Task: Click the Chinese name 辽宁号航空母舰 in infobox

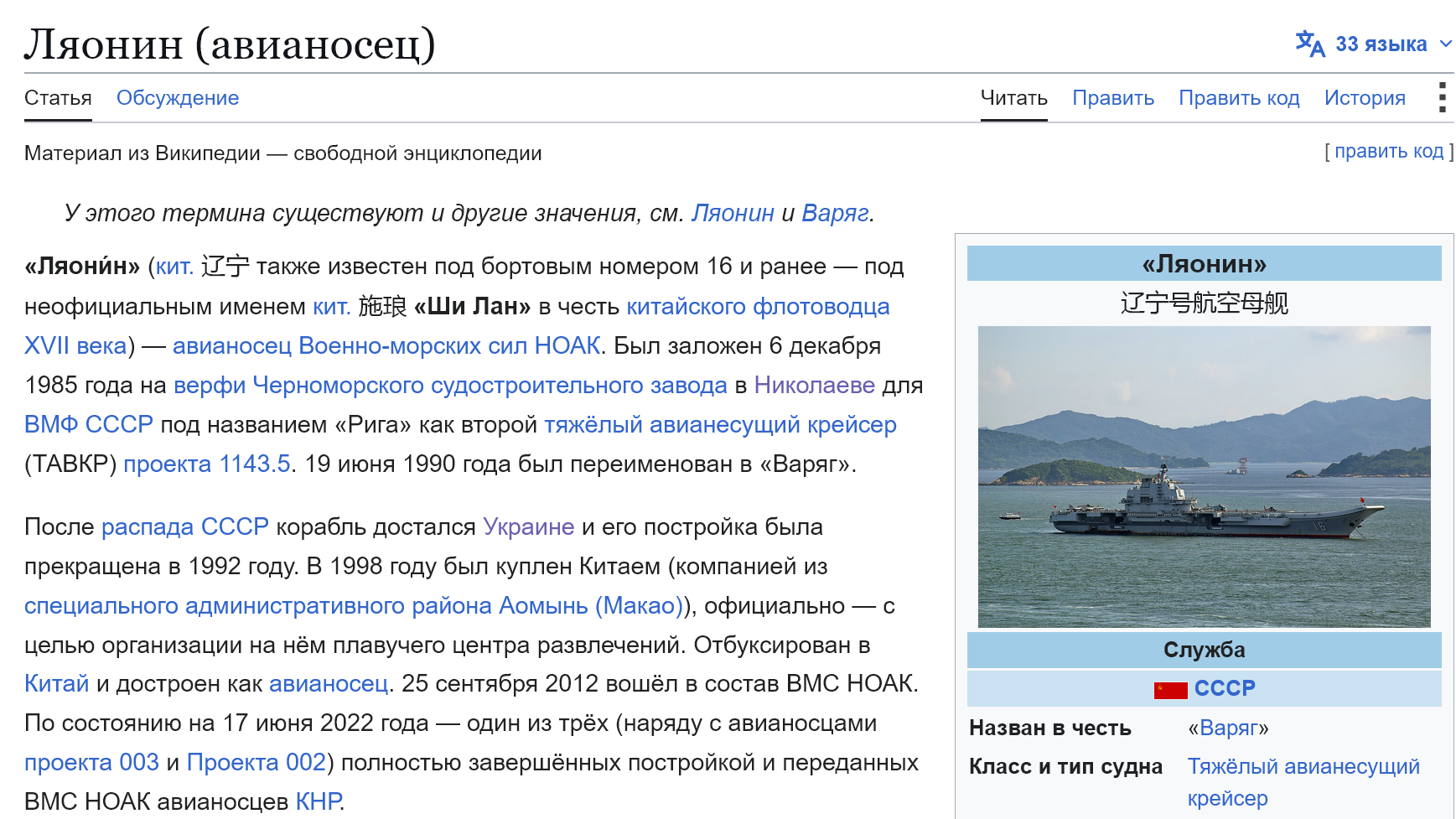Action: pos(1204,303)
